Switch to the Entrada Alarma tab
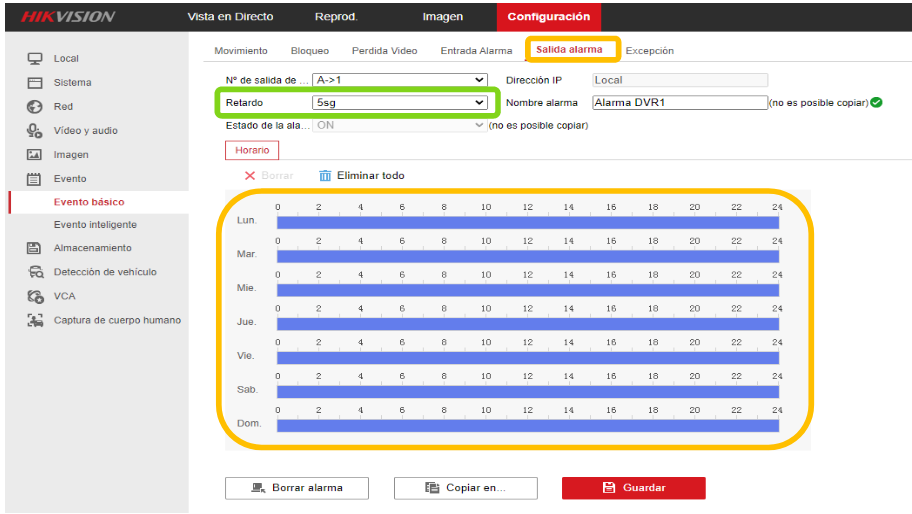The image size is (912, 514). 476,51
